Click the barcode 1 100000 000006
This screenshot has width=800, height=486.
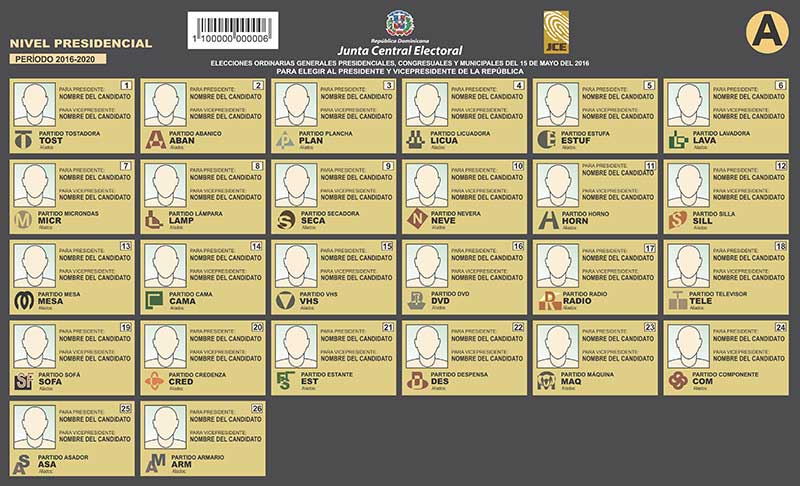click(x=233, y=31)
